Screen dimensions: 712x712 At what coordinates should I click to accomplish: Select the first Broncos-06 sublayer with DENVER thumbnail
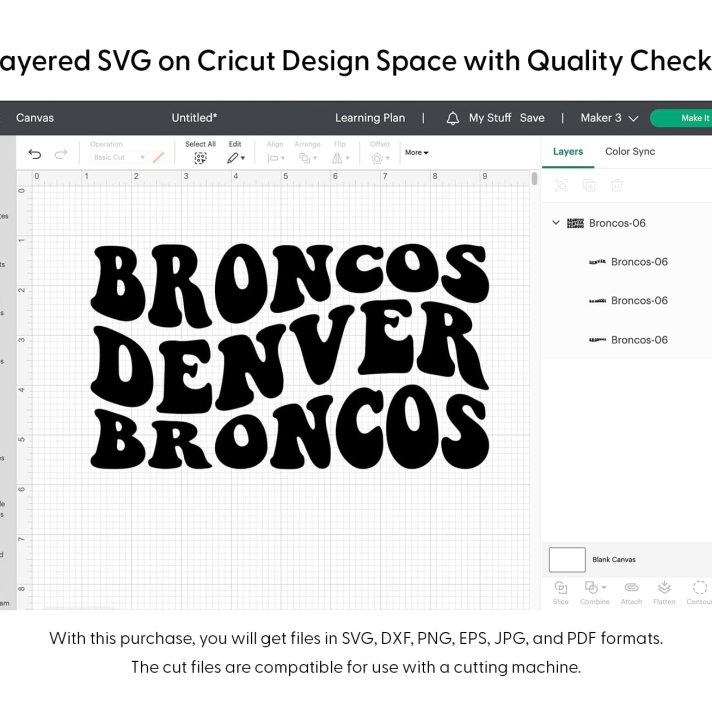[x=627, y=262]
